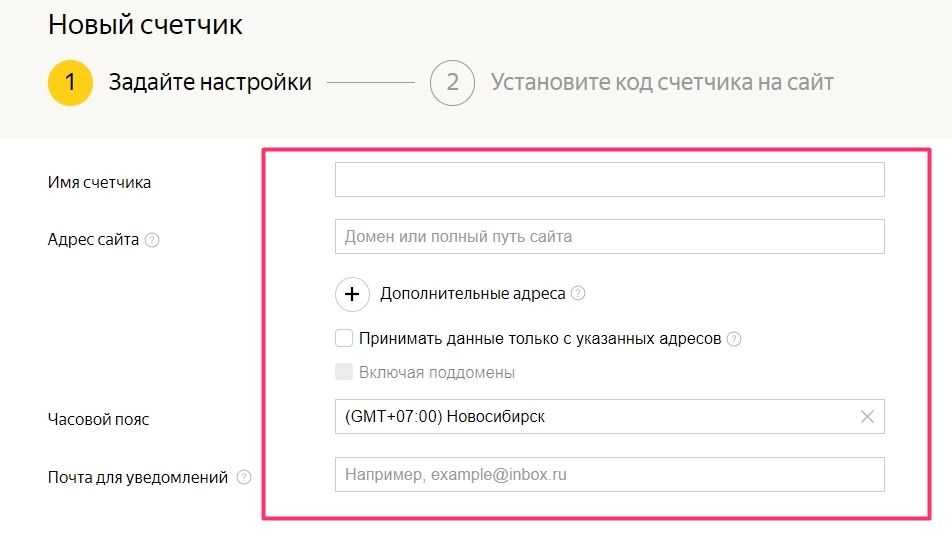Image resolution: width=952 pixels, height=548 pixels.
Task: Enable Принимать данные только с указанных адресов
Action: (344, 338)
